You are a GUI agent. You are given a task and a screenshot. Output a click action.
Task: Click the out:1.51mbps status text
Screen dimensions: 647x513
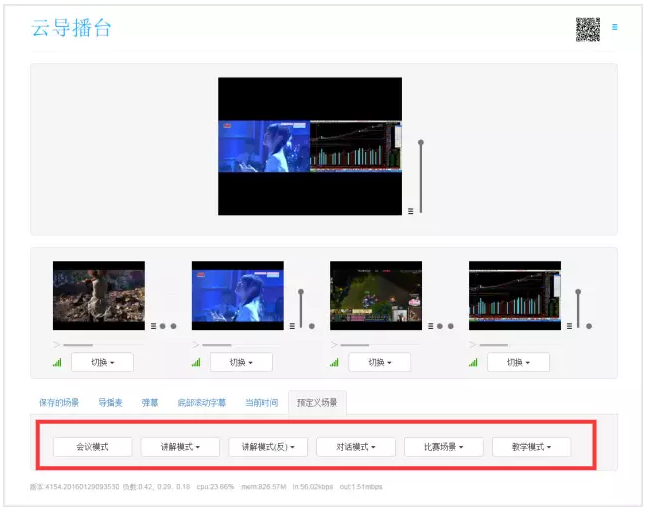point(361,487)
